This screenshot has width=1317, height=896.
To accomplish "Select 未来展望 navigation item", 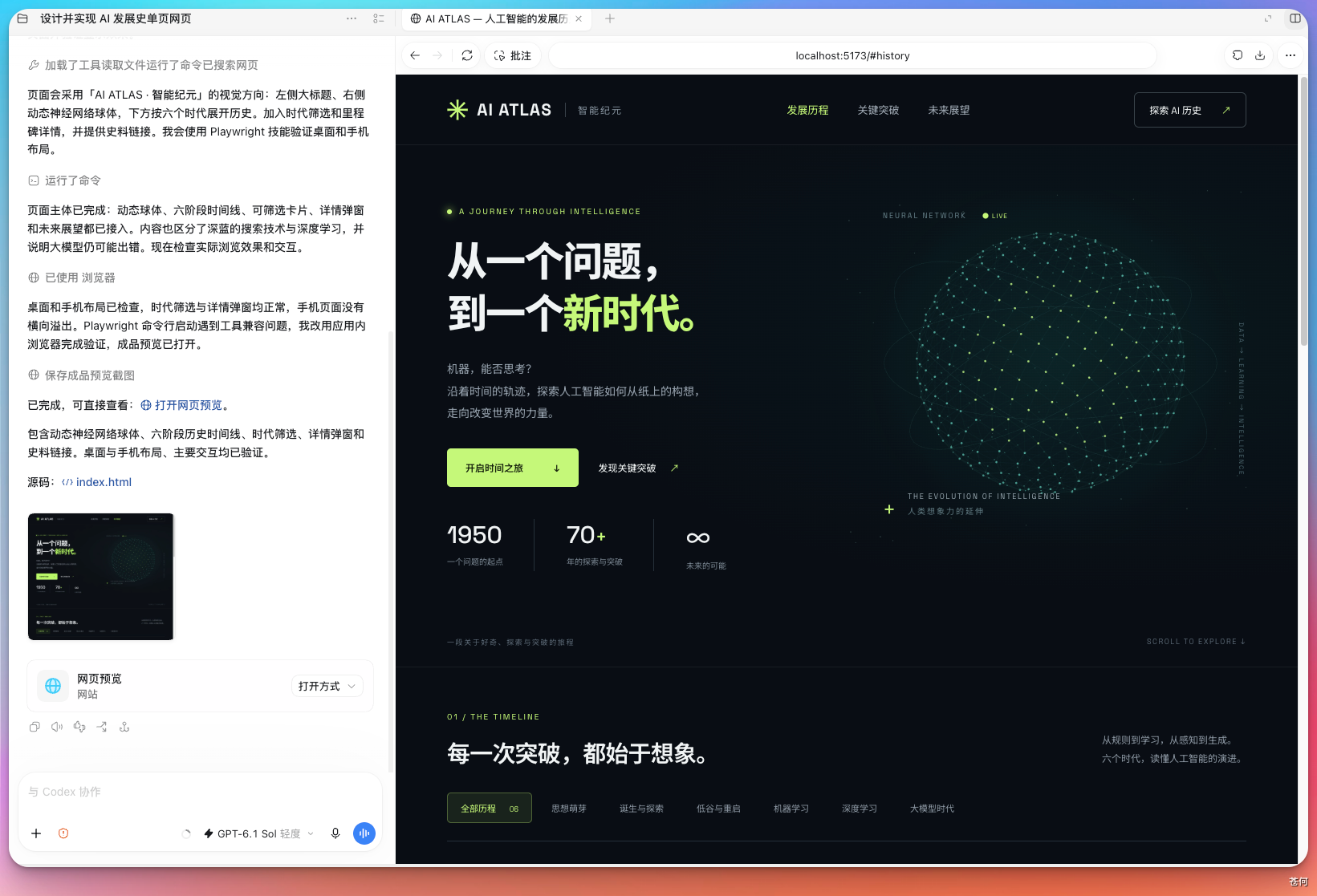I will point(949,110).
